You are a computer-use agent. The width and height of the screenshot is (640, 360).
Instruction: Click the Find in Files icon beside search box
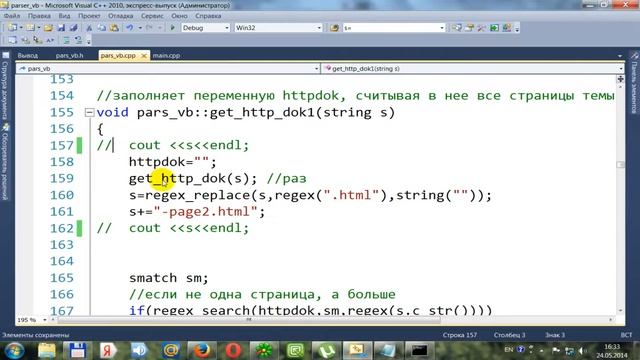click(x=334, y=28)
